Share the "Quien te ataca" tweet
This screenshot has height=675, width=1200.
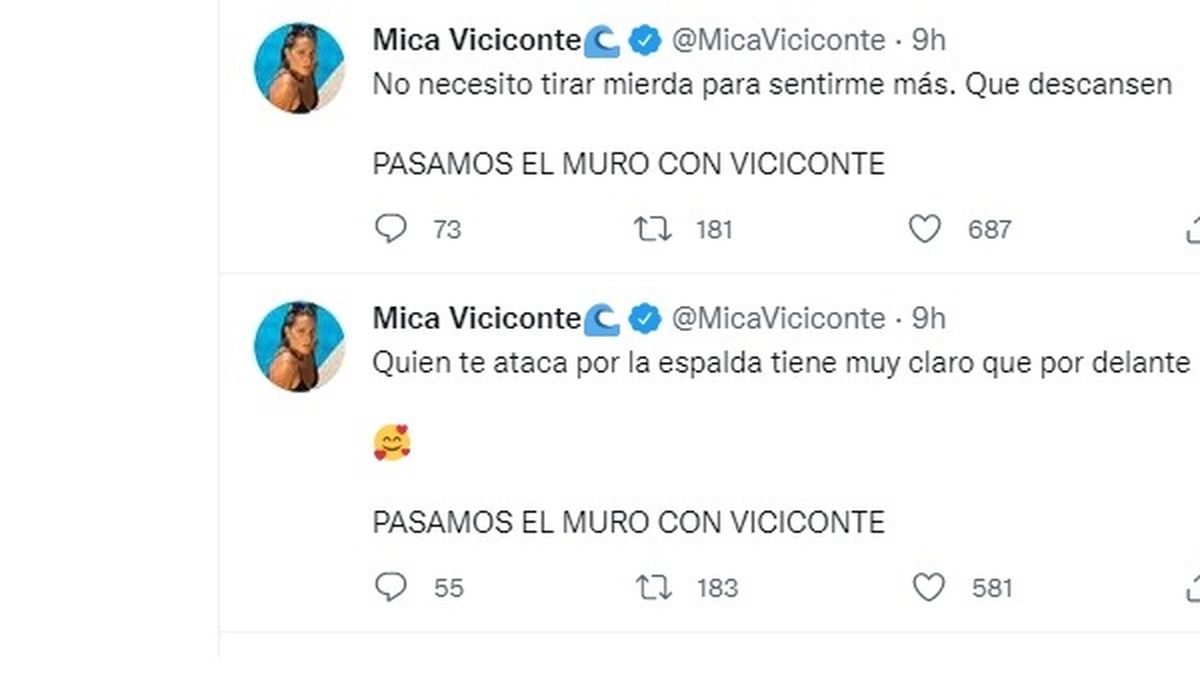(x=1192, y=587)
